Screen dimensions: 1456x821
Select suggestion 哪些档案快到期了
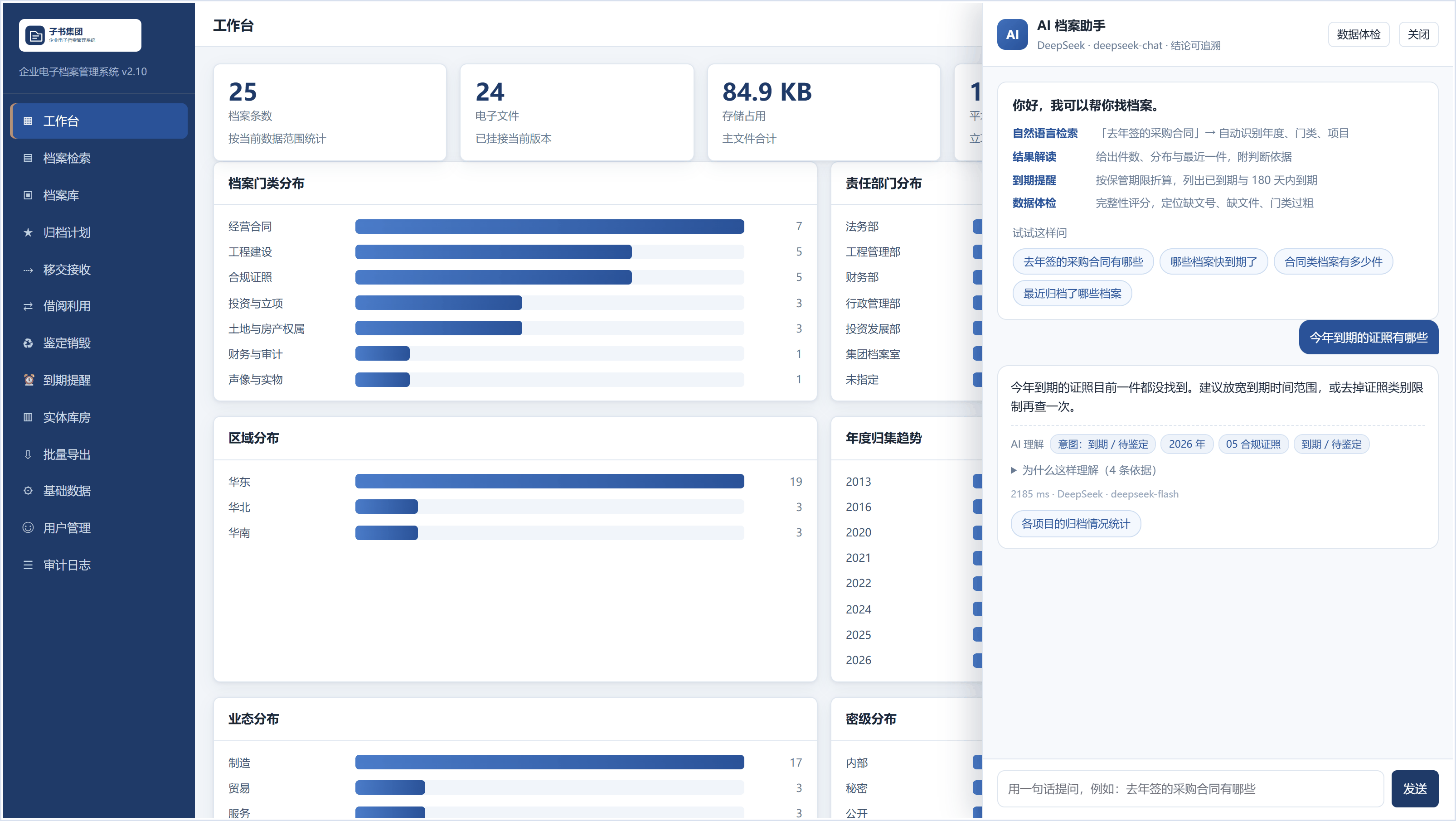[1213, 261]
